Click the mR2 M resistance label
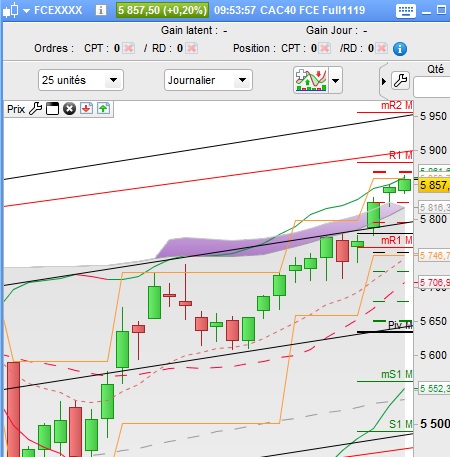This screenshot has width=450, height=457. tap(397, 106)
